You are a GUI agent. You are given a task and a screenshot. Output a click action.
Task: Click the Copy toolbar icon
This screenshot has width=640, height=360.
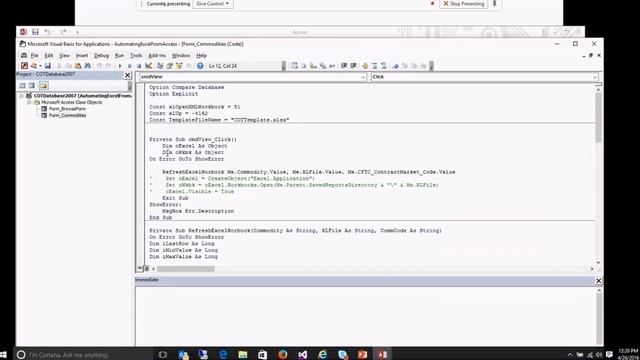click(x=69, y=66)
